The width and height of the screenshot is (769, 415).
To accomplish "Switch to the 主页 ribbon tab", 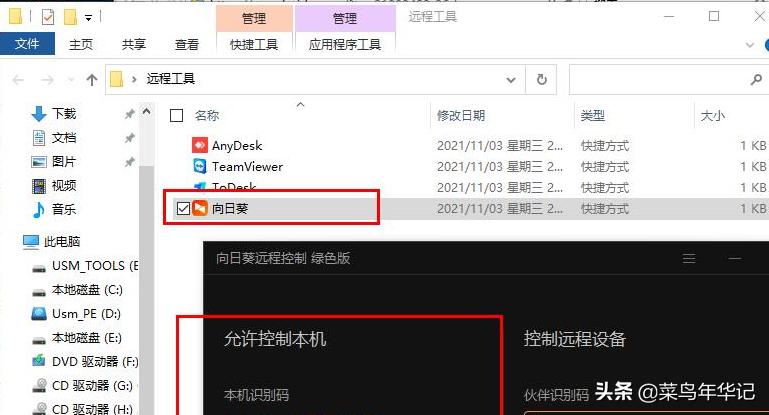I will click(81, 45).
